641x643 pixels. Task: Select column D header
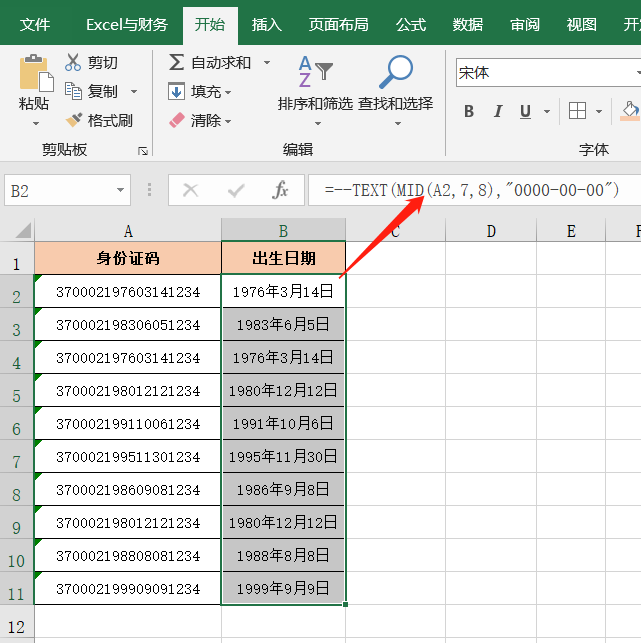point(491,231)
